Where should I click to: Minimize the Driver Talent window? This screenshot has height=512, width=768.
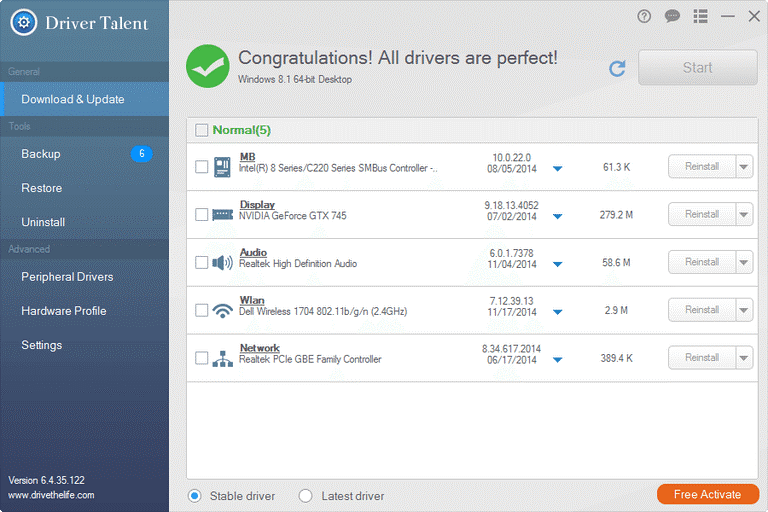tap(728, 17)
